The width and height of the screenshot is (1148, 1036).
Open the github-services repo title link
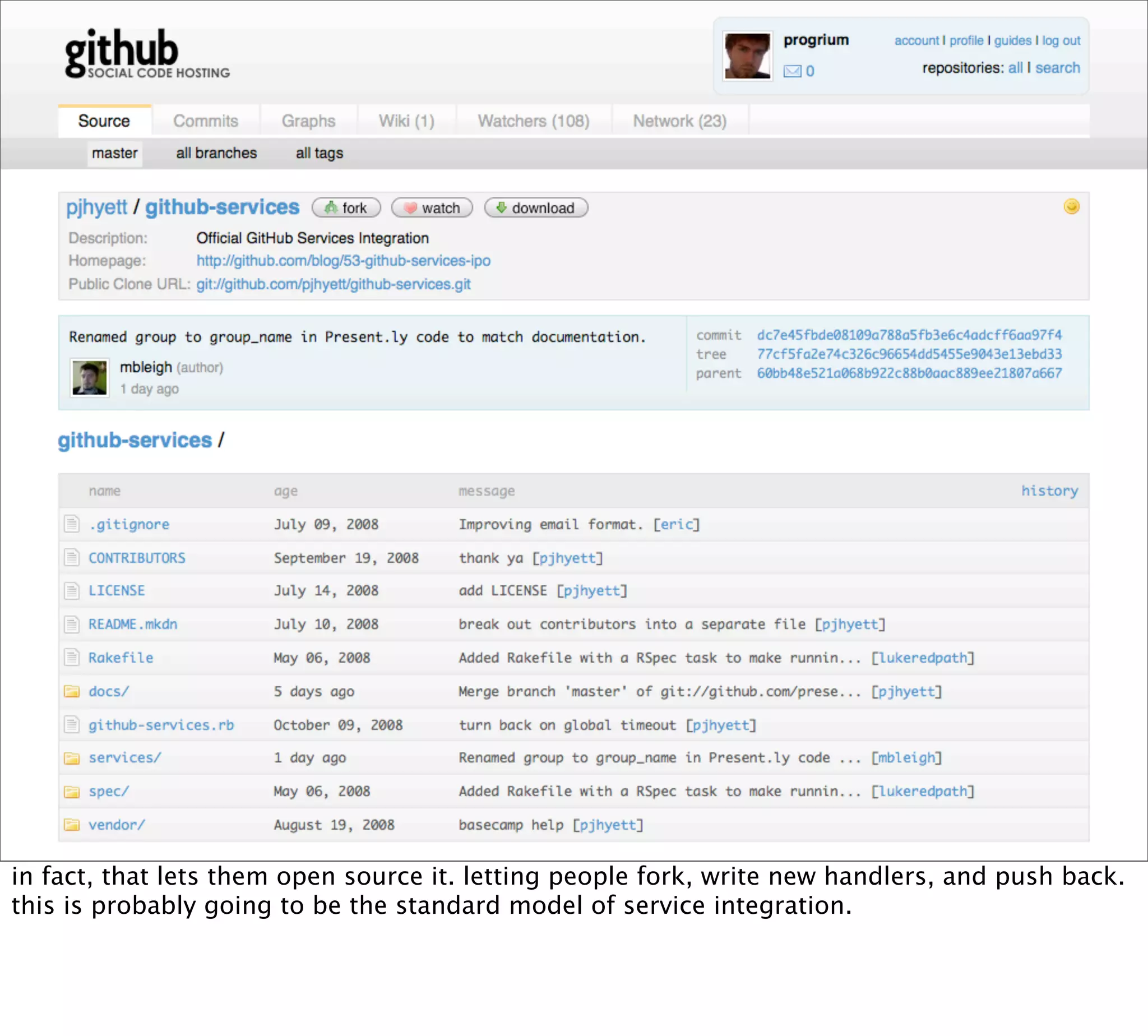click(x=222, y=207)
